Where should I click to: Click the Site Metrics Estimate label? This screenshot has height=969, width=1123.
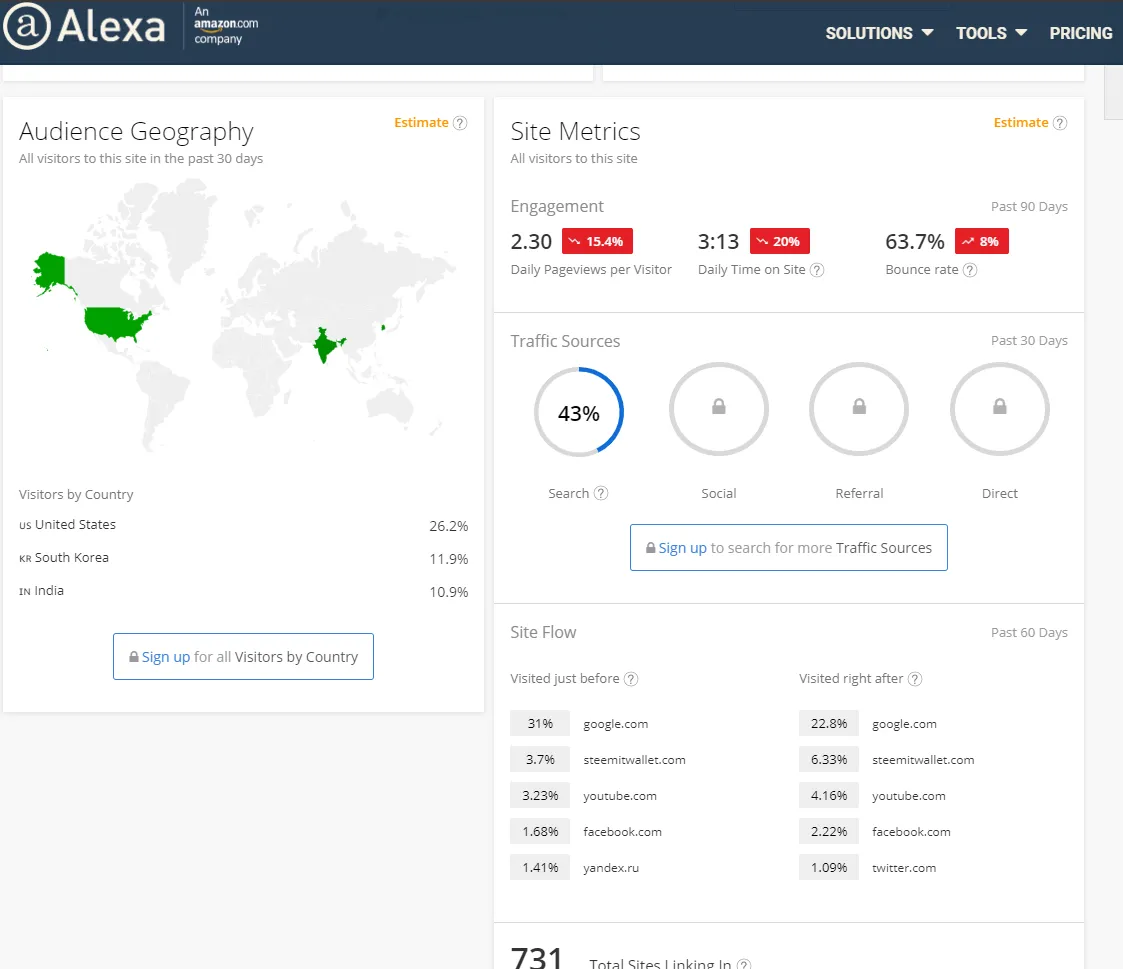(x=1021, y=122)
